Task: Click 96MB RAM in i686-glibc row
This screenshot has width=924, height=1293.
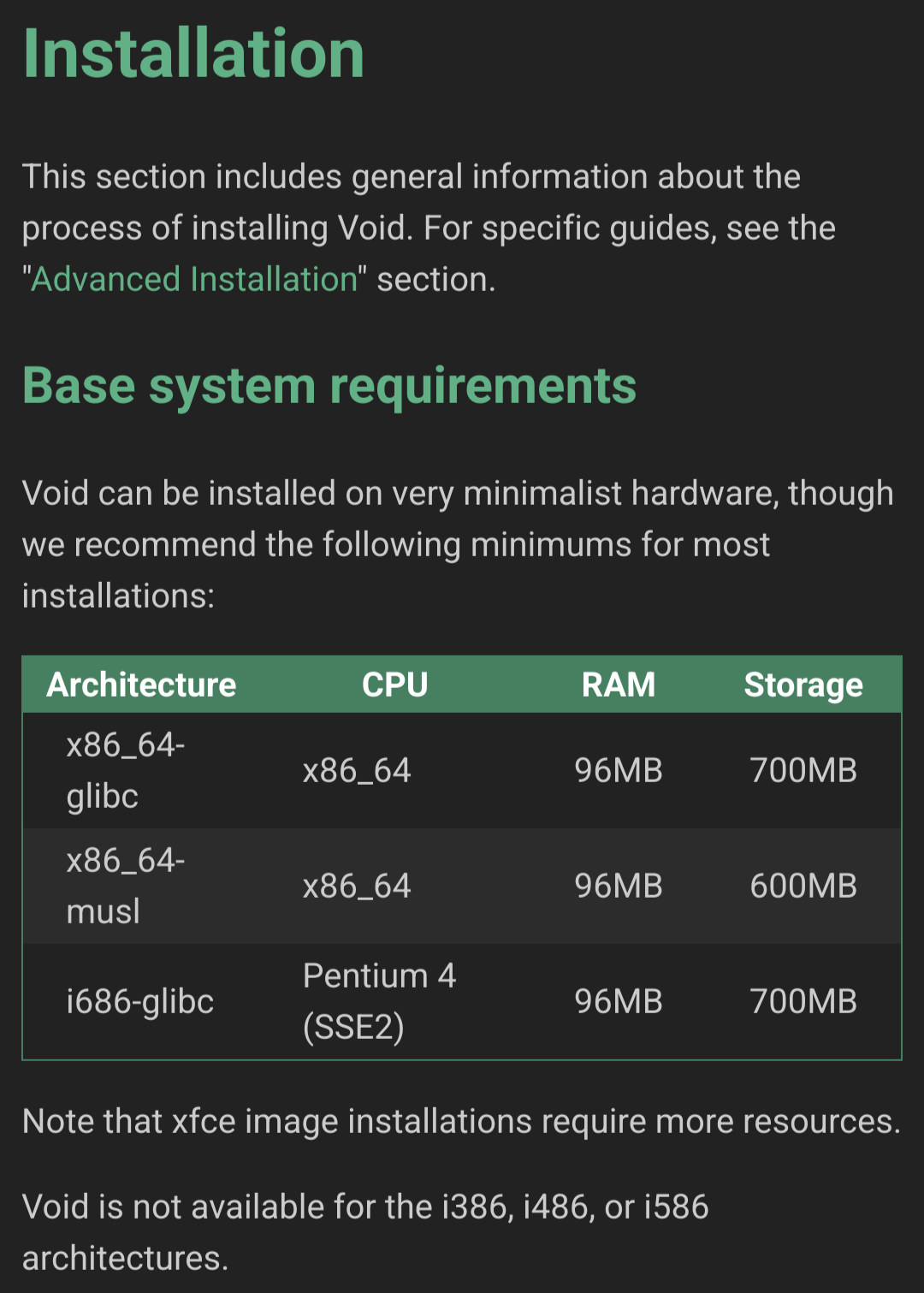Action: coord(618,1001)
